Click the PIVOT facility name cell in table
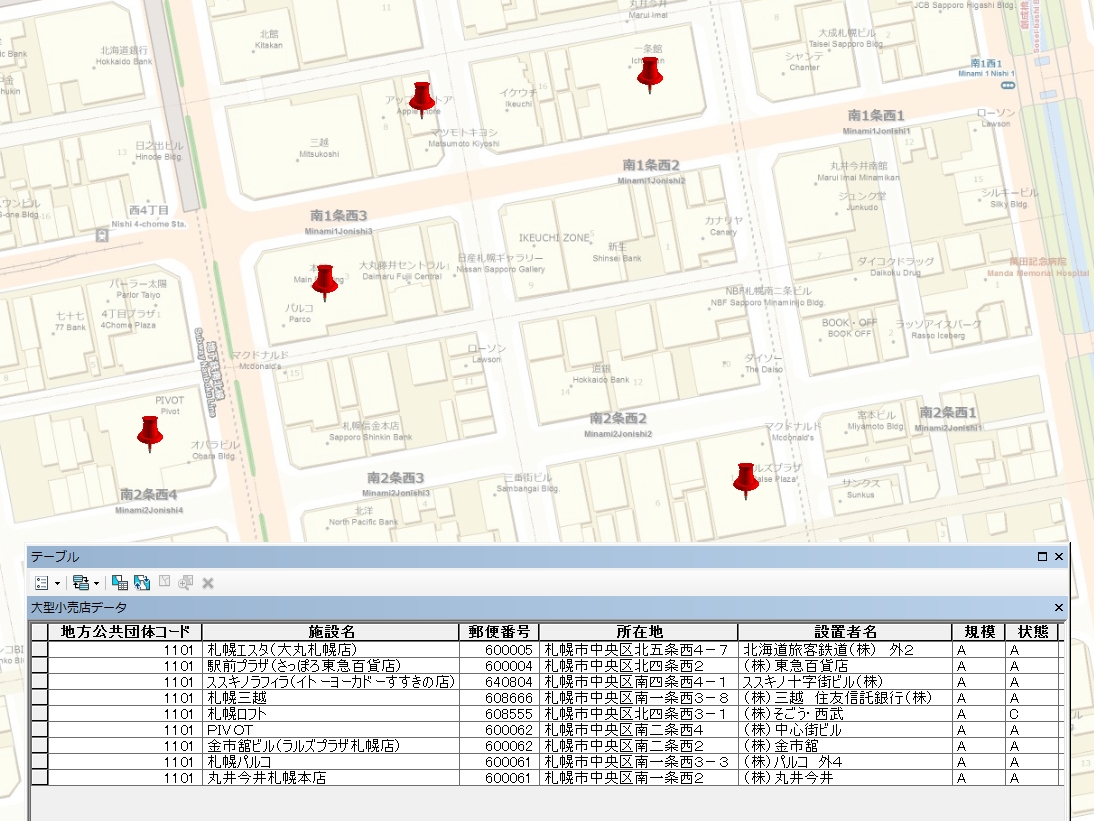Screen dimensions: 1094x821 (x=331, y=730)
